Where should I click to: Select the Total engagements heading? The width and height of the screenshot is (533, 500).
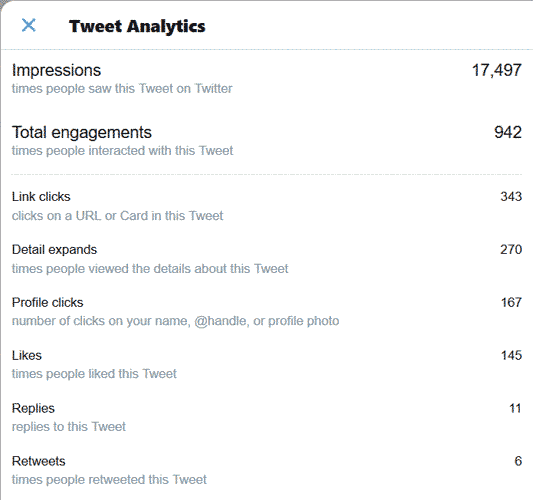tap(82, 133)
